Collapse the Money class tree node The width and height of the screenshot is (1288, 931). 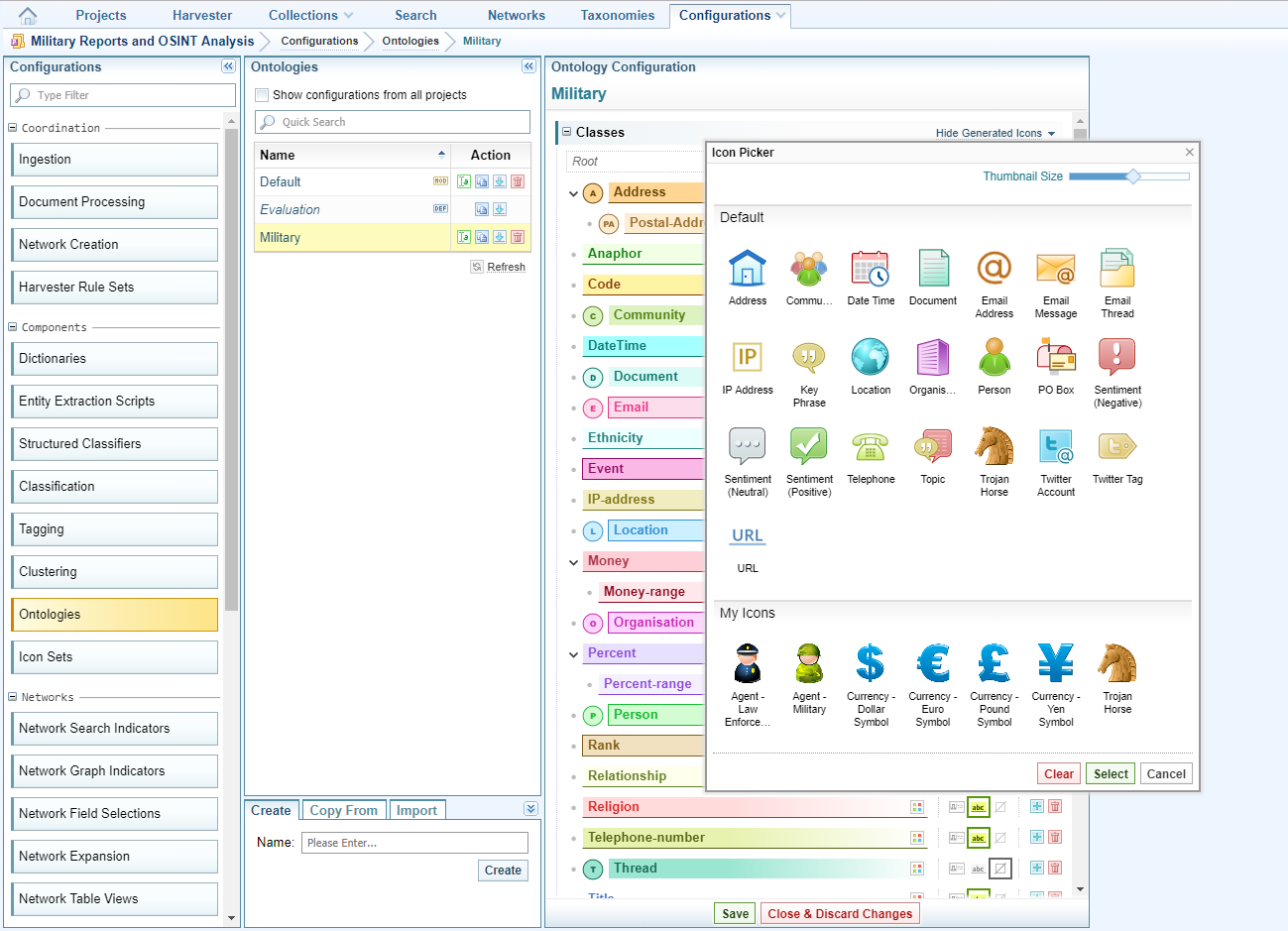pyautogui.click(x=573, y=562)
